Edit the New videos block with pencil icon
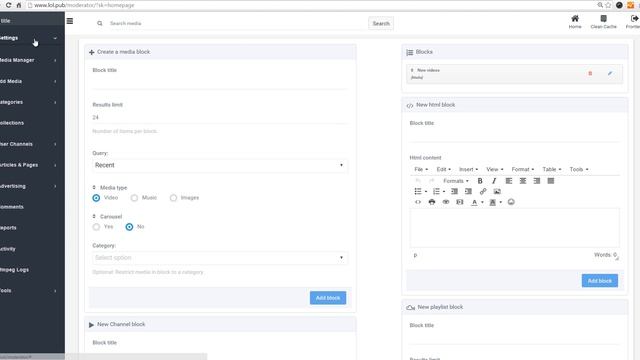The image size is (640, 360). tap(610, 73)
